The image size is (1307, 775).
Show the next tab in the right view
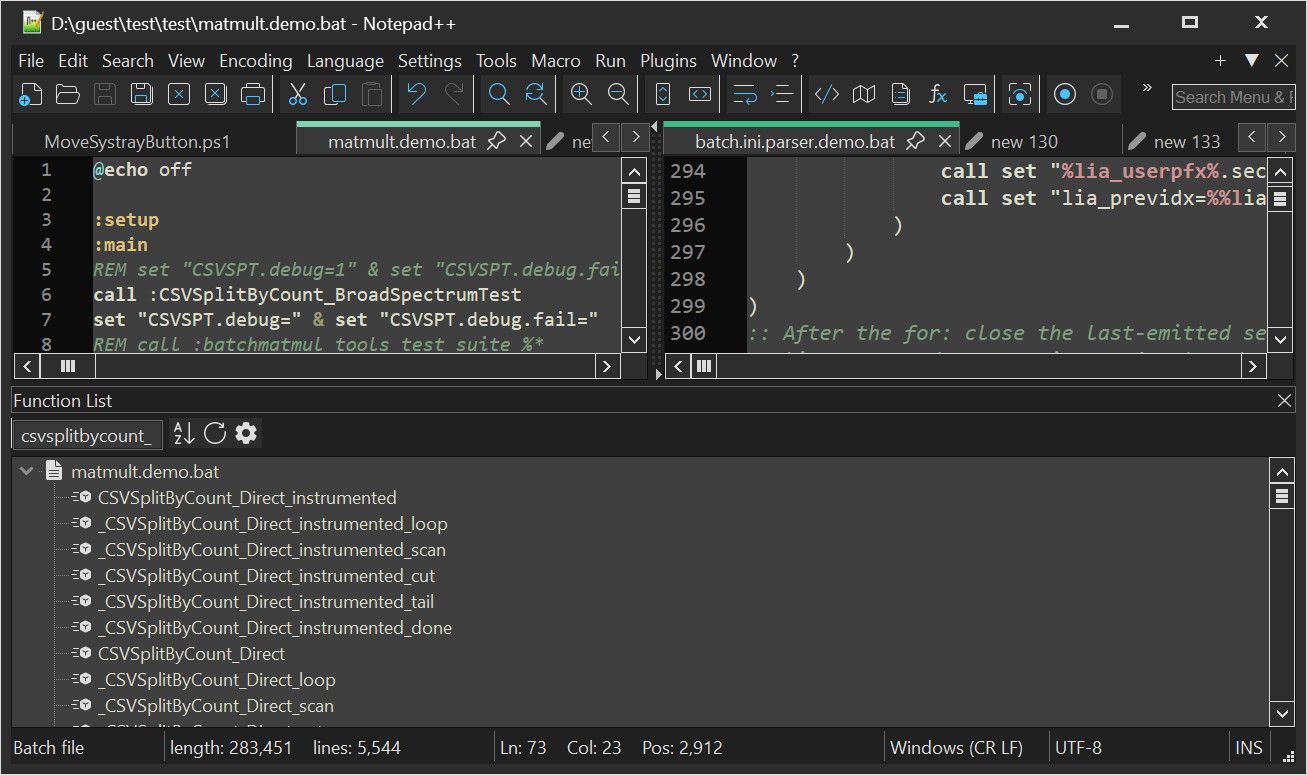tap(1281, 136)
